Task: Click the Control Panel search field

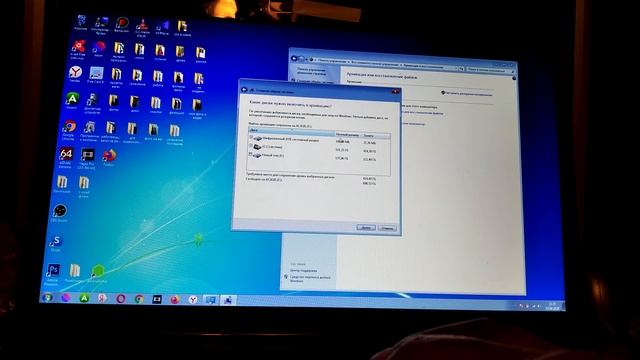Action: [x=490, y=70]
